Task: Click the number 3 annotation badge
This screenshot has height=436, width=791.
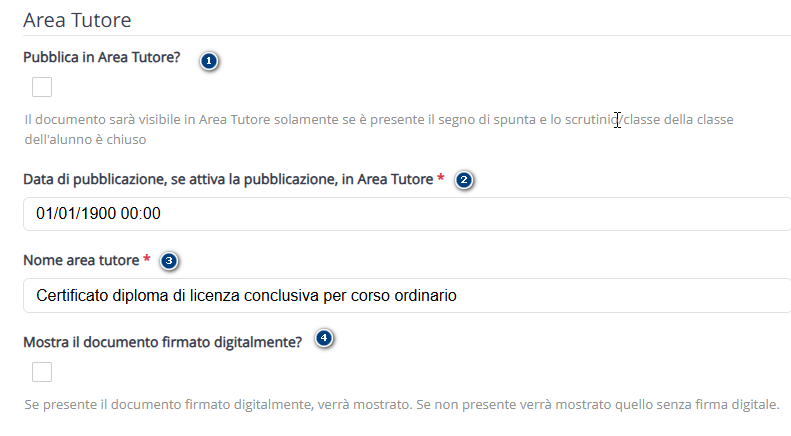Action: point(169,261)
